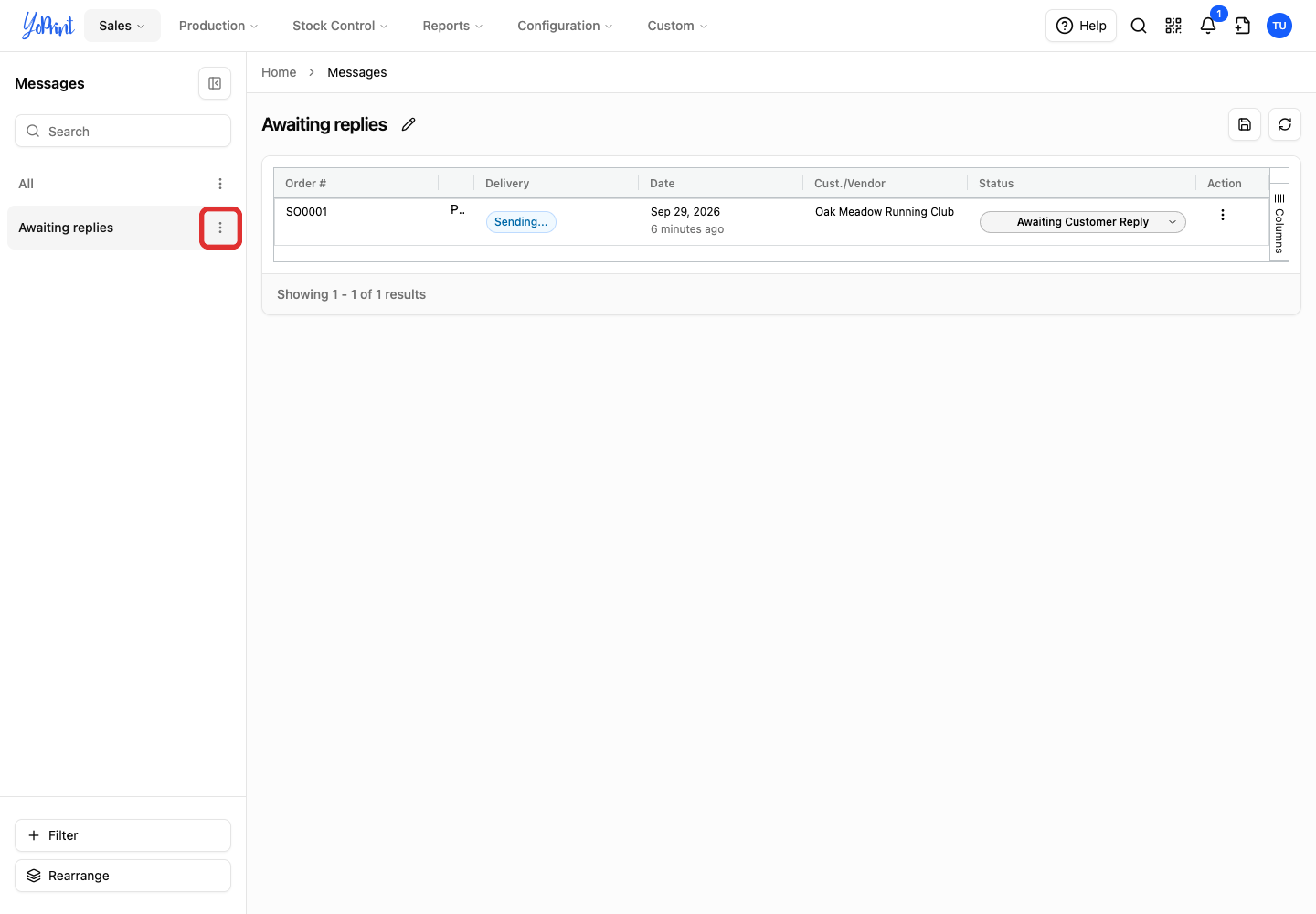This screenshot has height=914, width=1316.
Task: Focus the sidebar Search field
Action: (122, 131)
